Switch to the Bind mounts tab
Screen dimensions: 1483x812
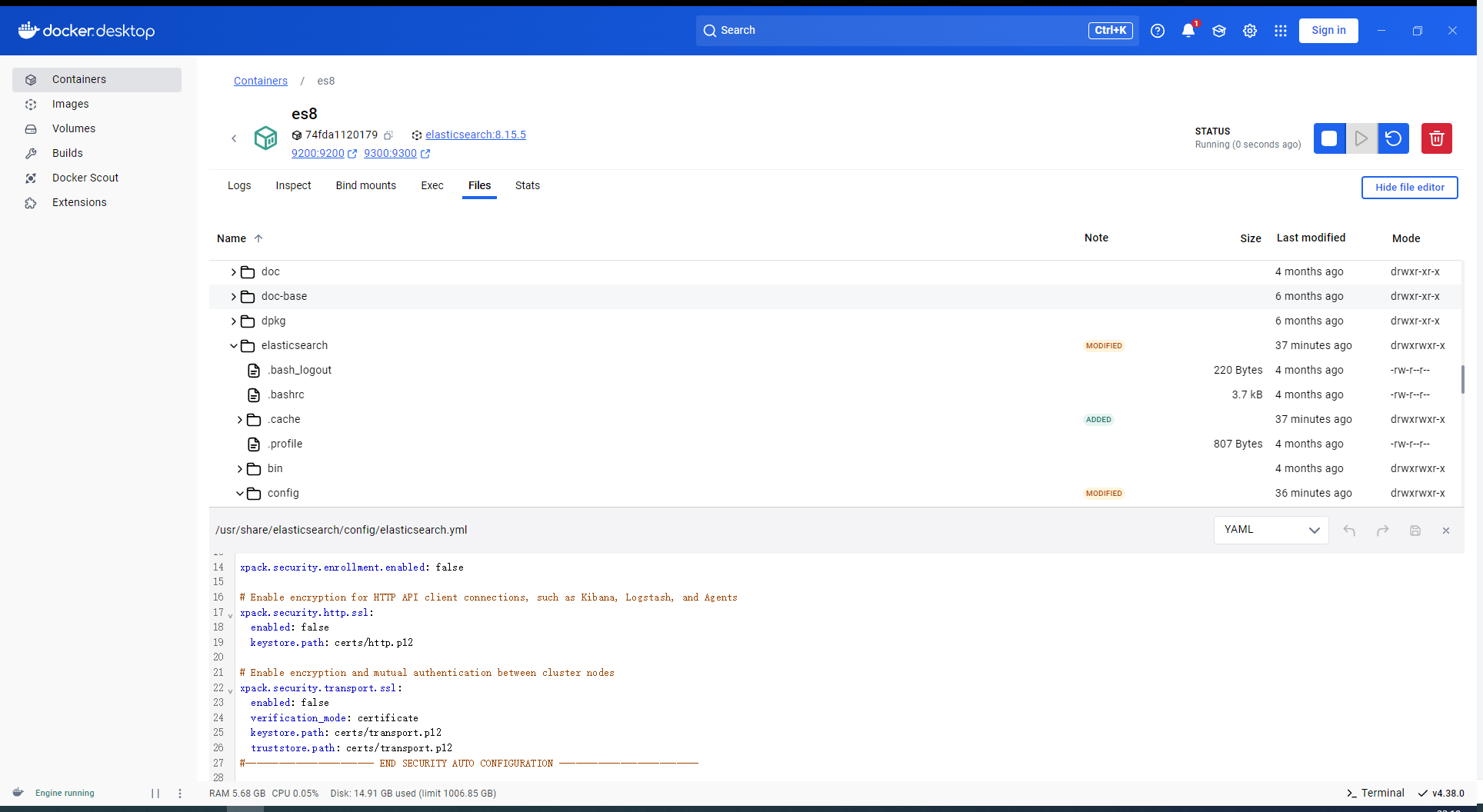click(366, 186)
